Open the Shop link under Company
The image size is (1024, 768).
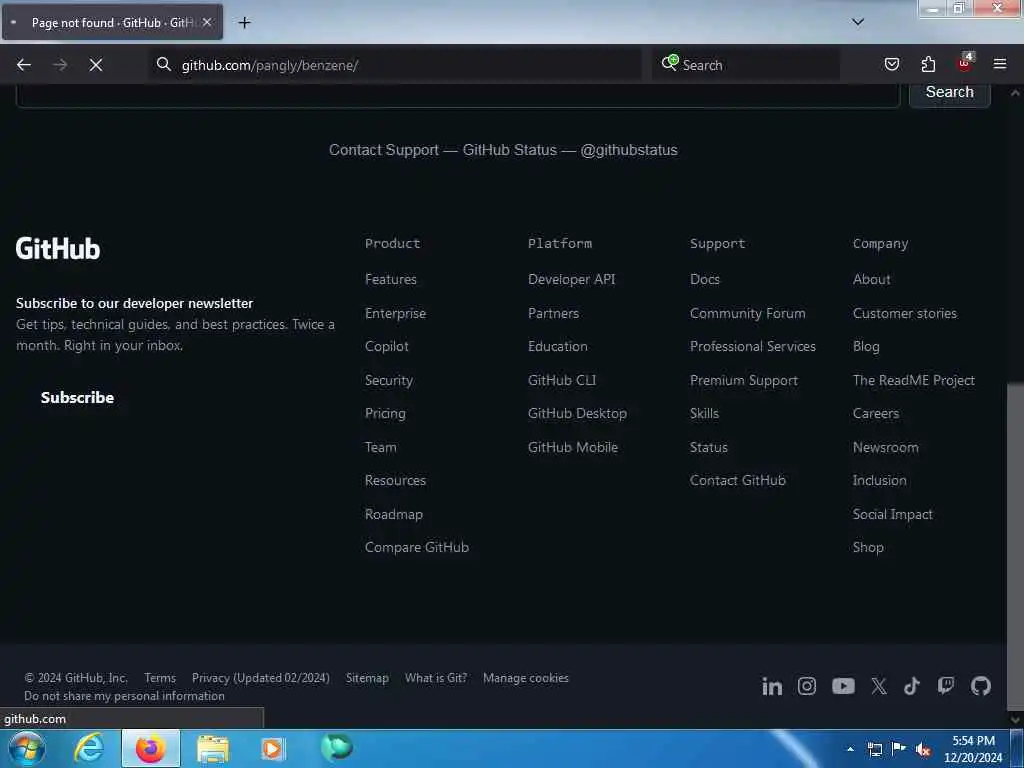click(x=868, y=547)
